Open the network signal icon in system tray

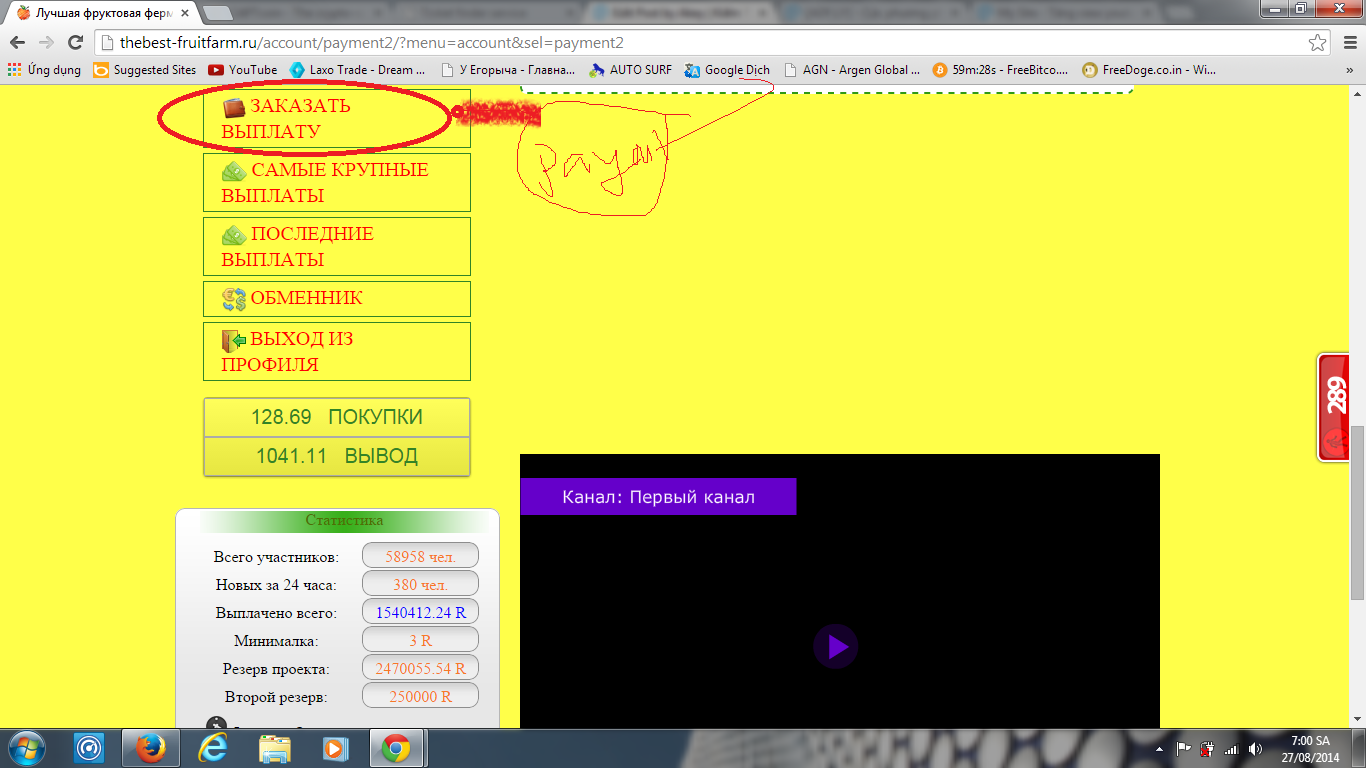tap(1231, 748)
